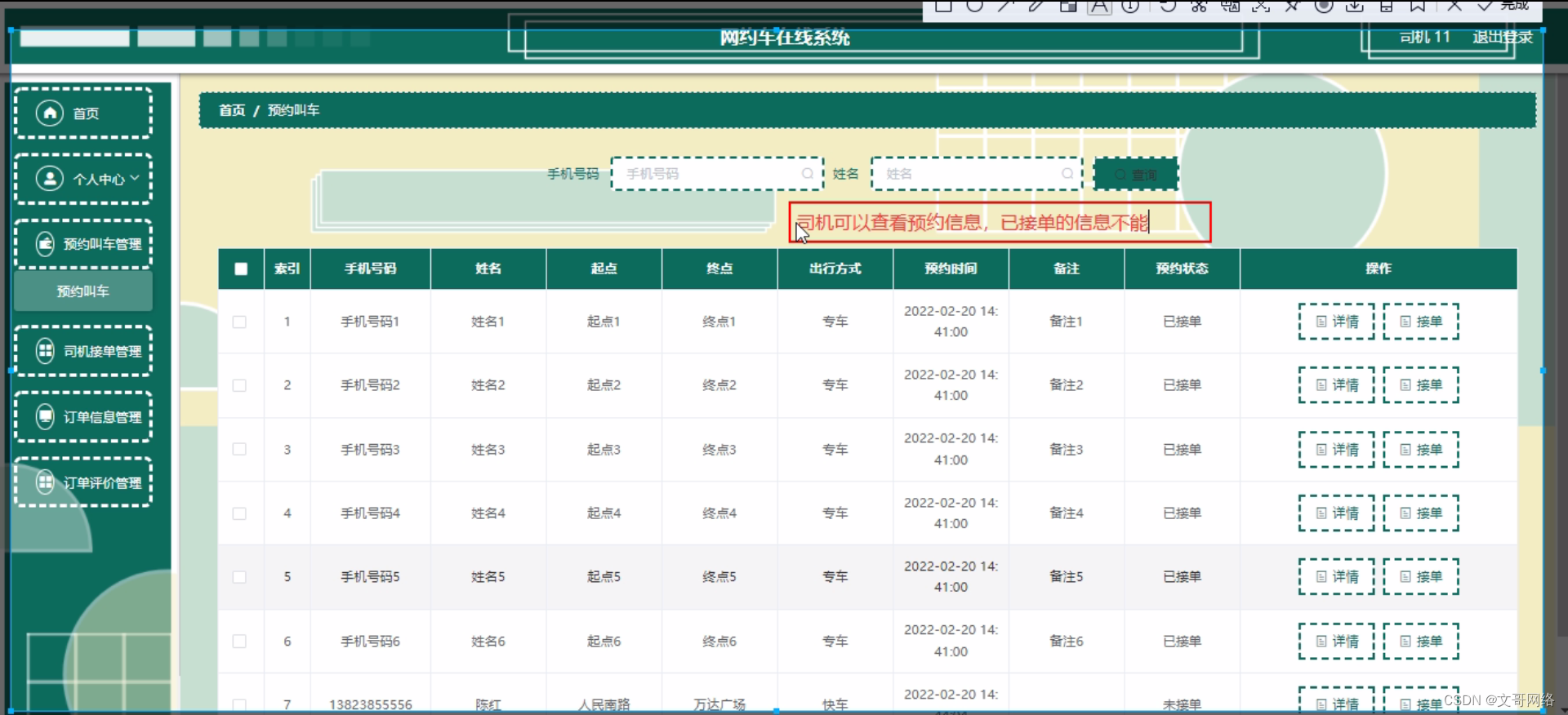Click phone number 13823855556 cell

pyautogui.click(x=371, y=704)
